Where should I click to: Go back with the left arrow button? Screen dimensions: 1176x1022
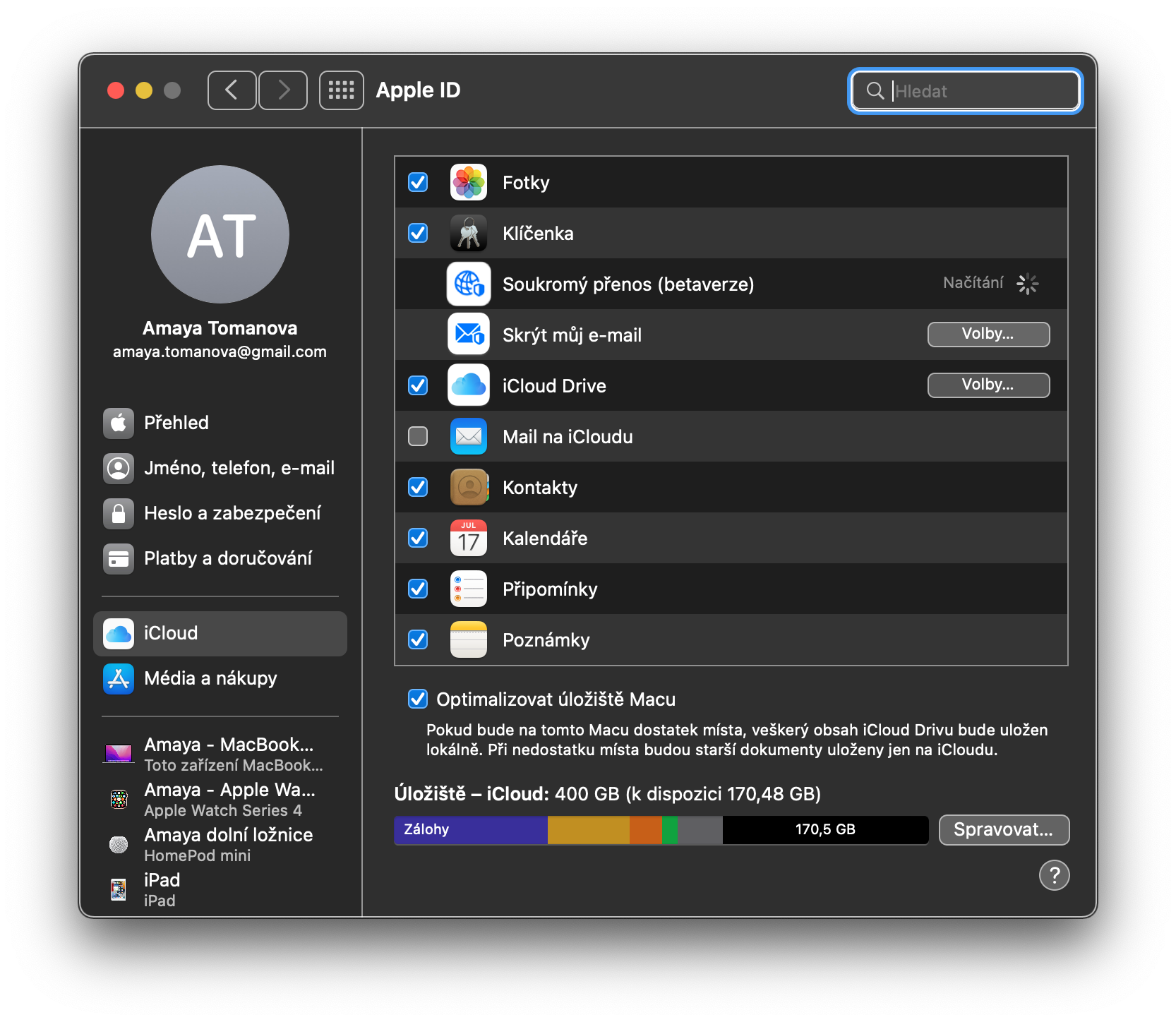tap(232, 90)
